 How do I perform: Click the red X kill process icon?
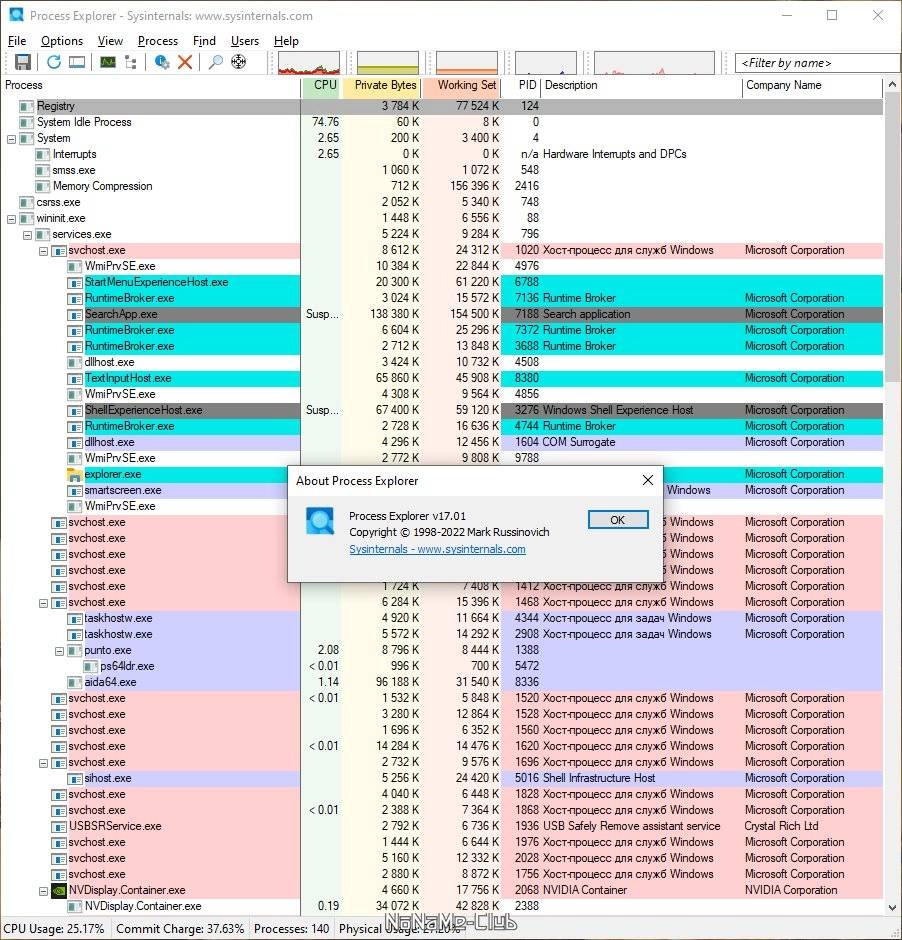coord(185,62)
